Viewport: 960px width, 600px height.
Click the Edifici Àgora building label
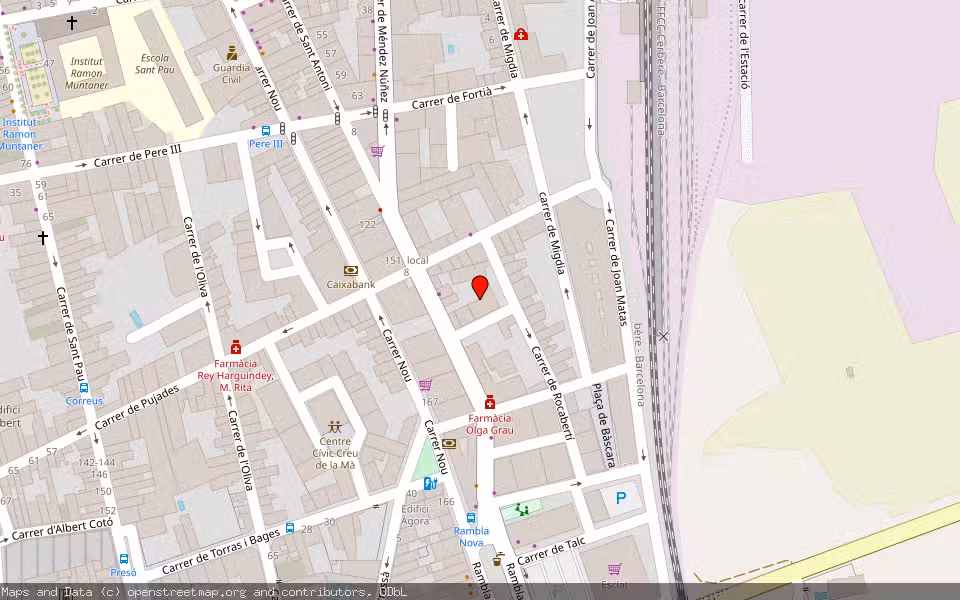point(415,515)
